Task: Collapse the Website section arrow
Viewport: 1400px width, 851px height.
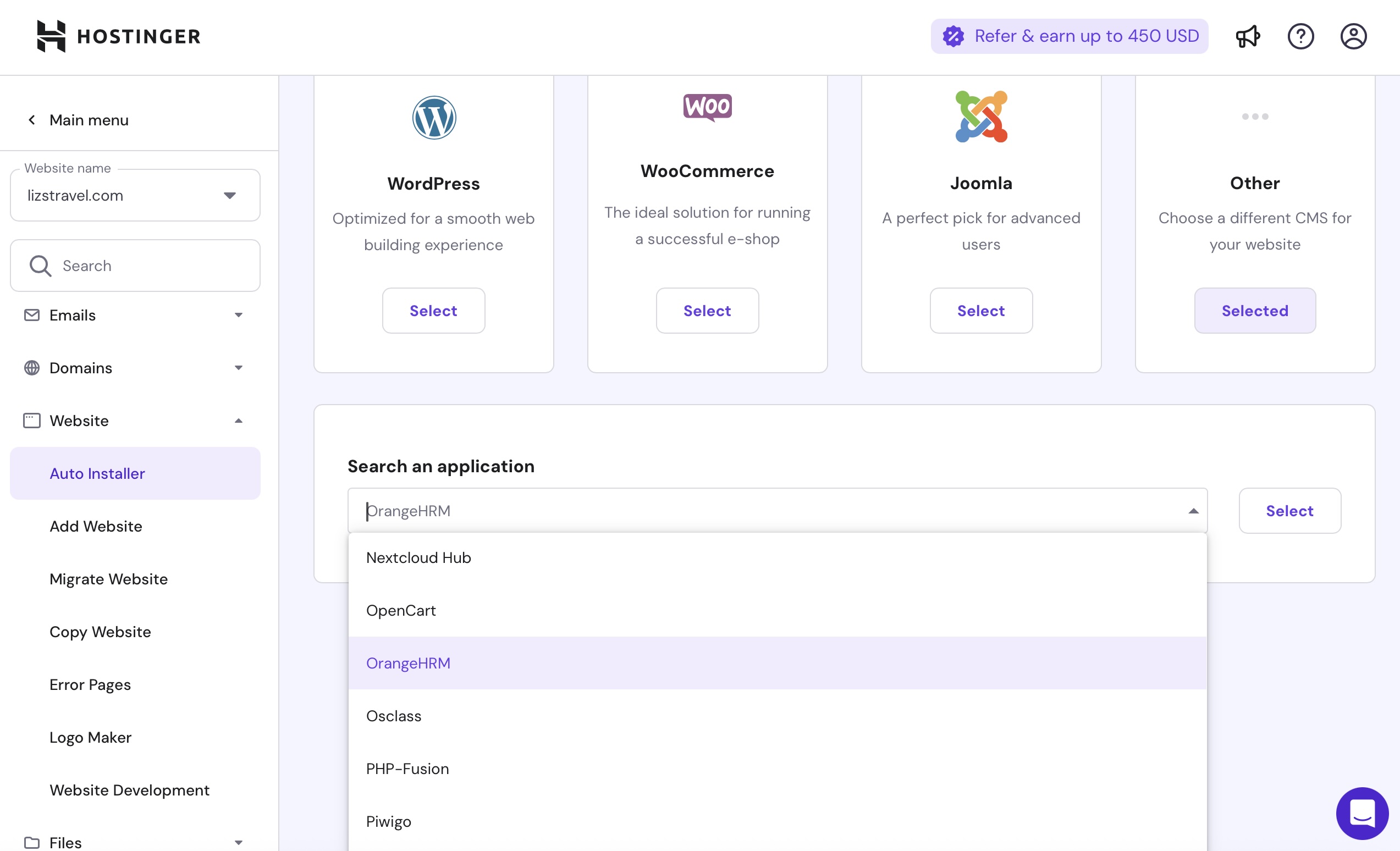Action: [x=239, y=421]
